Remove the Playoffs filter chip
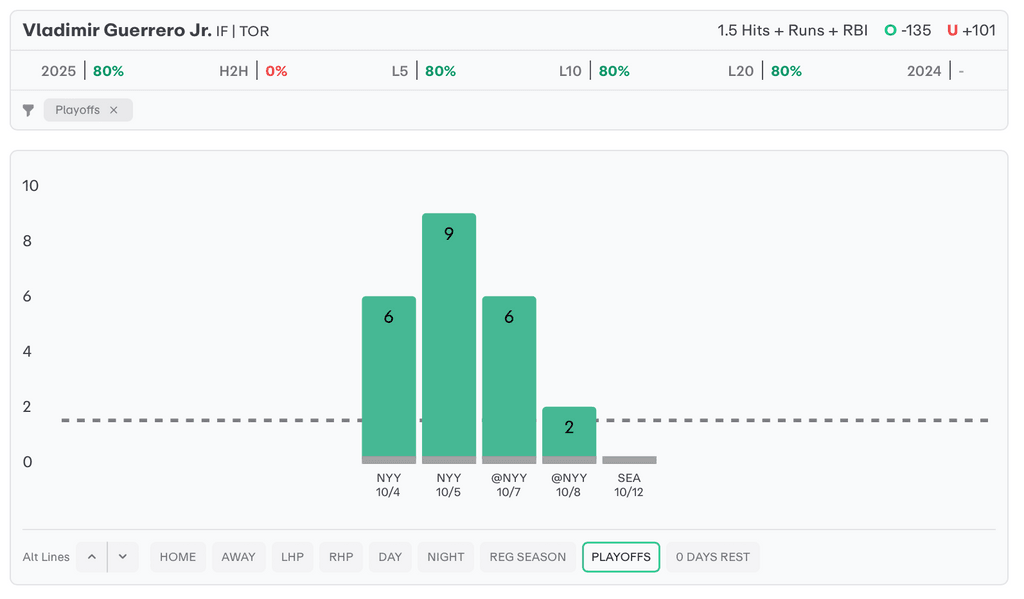The height and width of the screenshot is (599, 1024). pos(114,110)
